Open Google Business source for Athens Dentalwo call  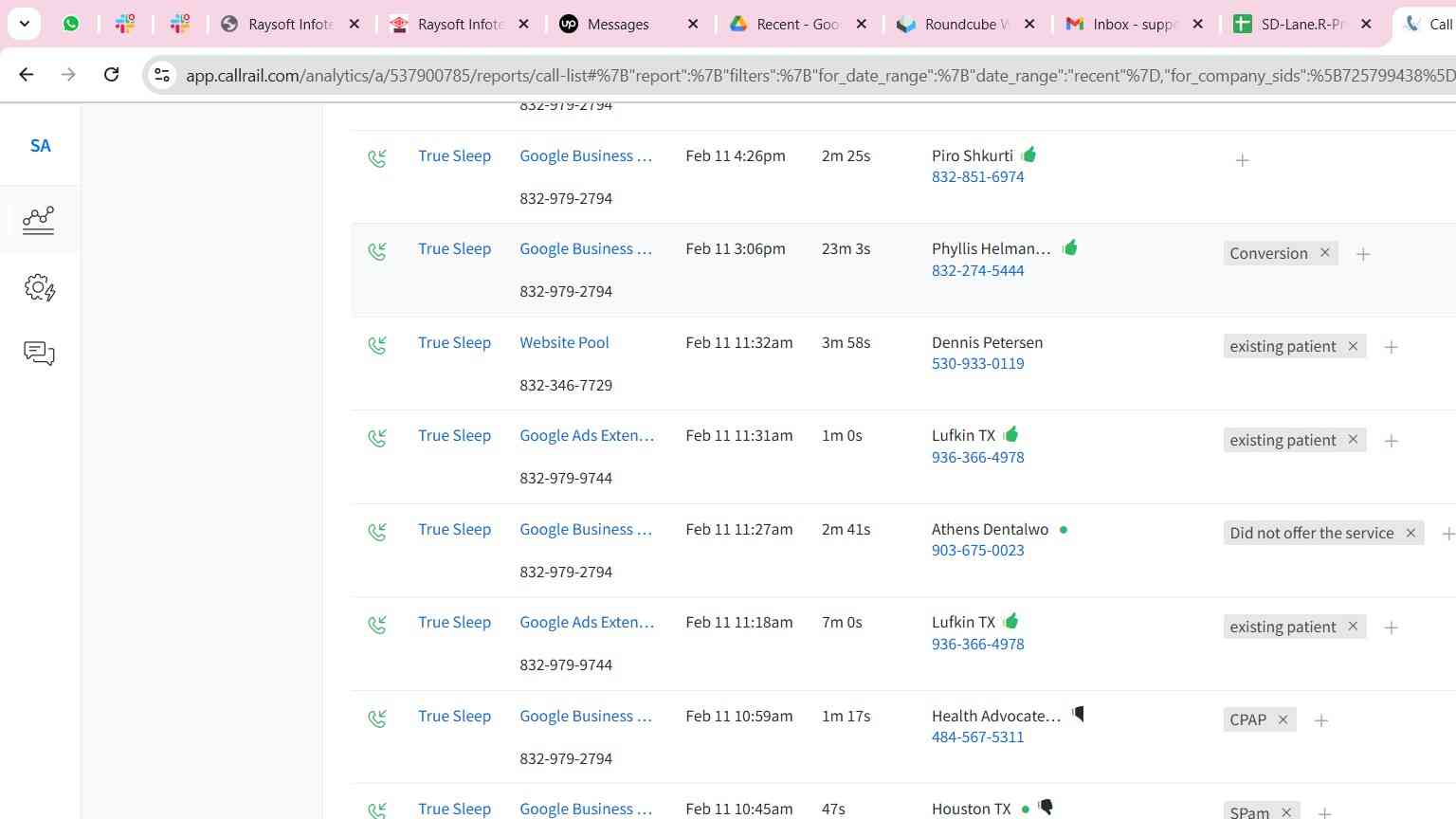586,529
